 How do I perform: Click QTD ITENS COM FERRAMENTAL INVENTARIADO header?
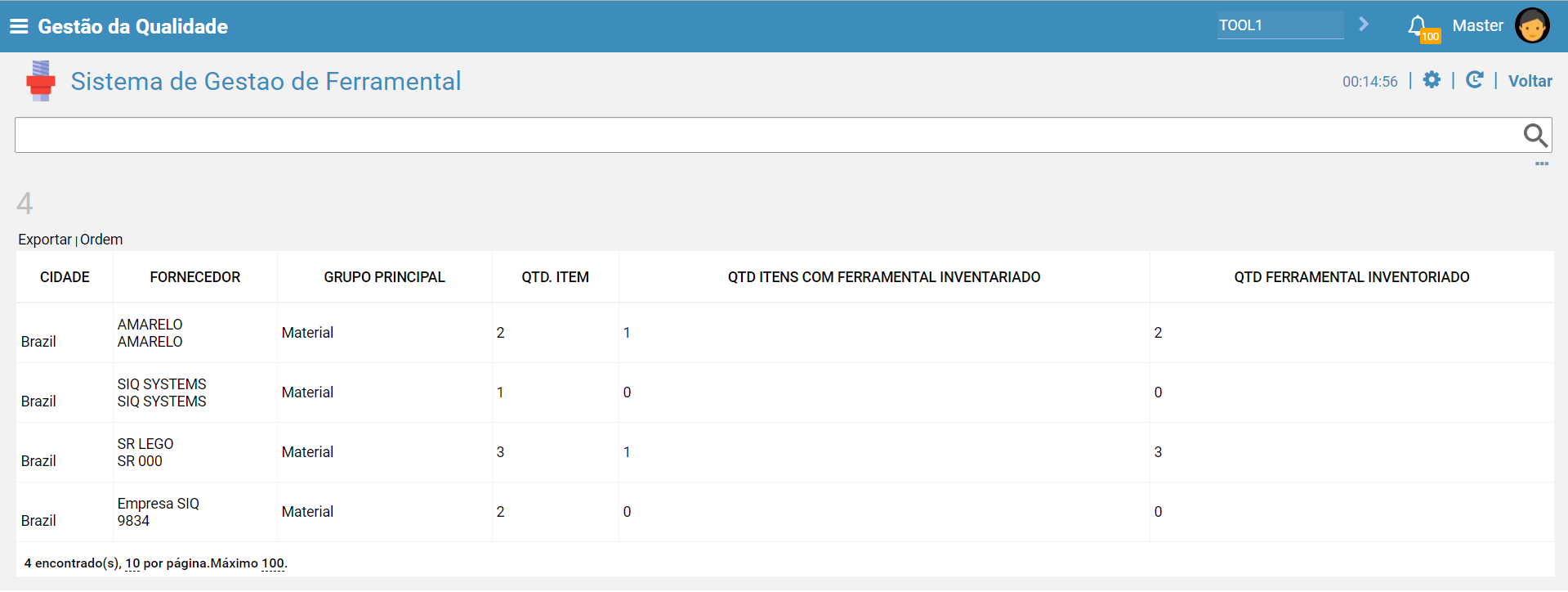884,277
